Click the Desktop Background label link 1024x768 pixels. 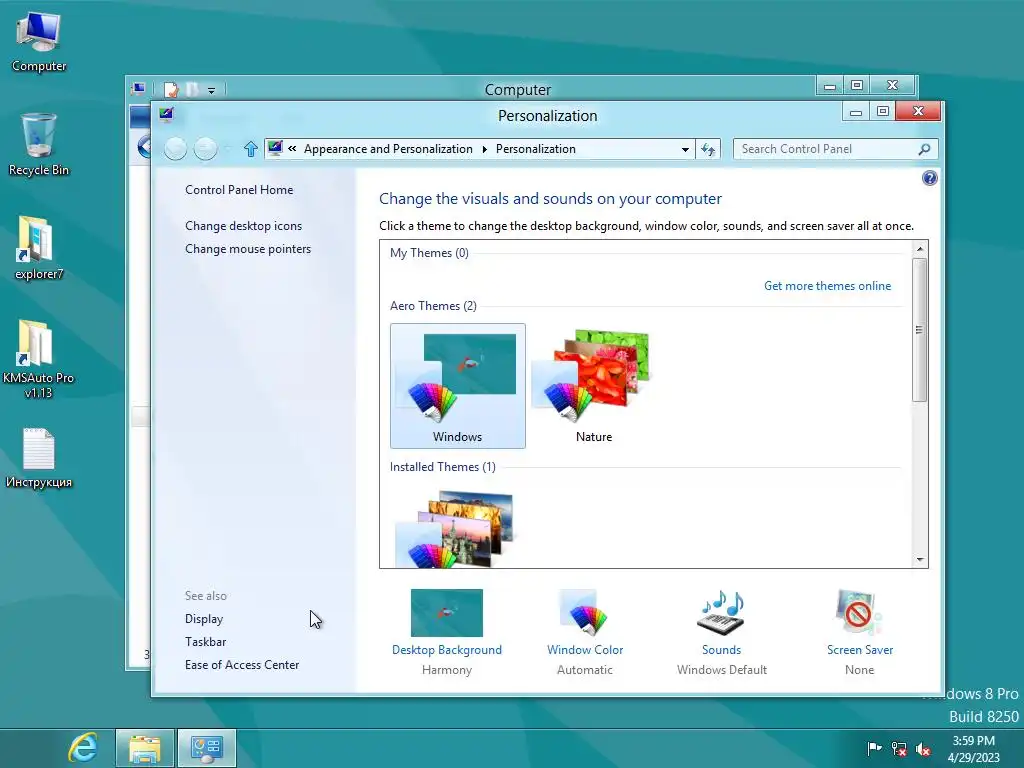pyautogui.click(x=447, y=650)
